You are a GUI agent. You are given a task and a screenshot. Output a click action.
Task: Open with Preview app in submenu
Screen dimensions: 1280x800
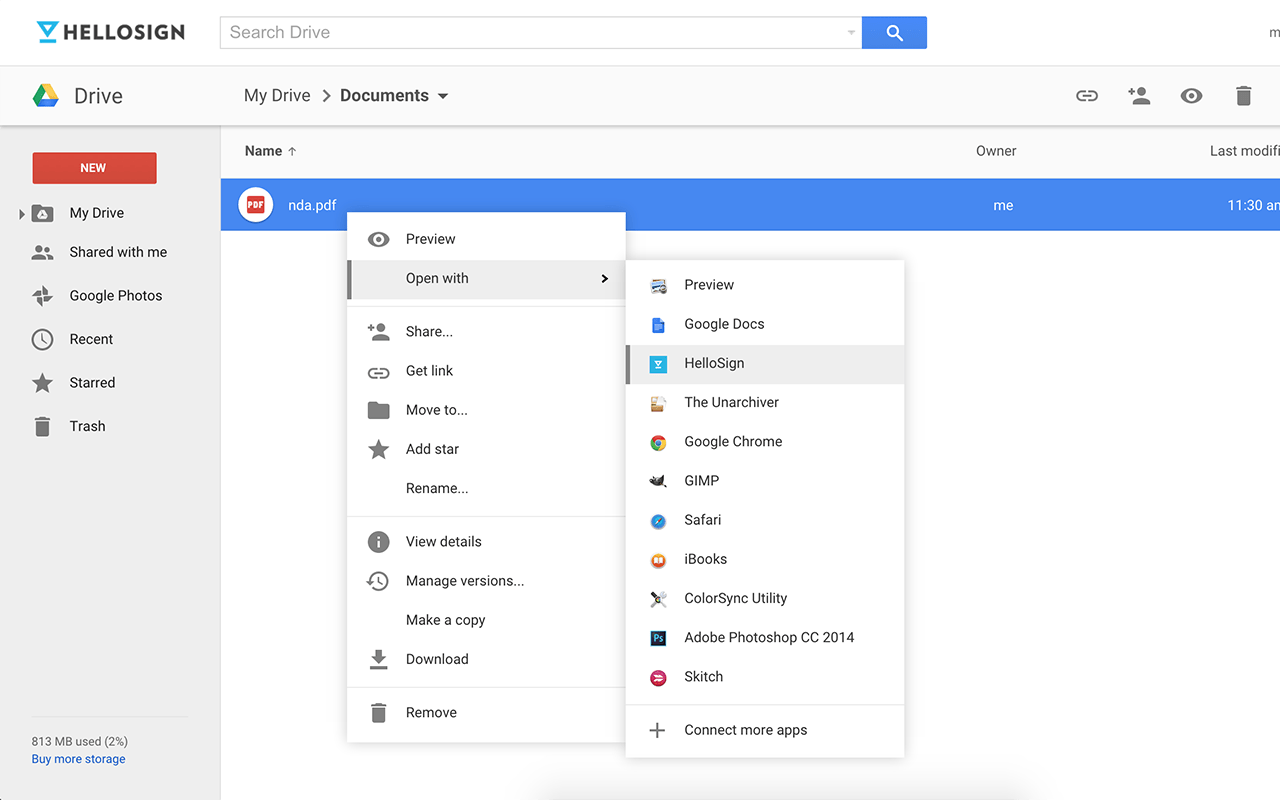coord(765,285)
